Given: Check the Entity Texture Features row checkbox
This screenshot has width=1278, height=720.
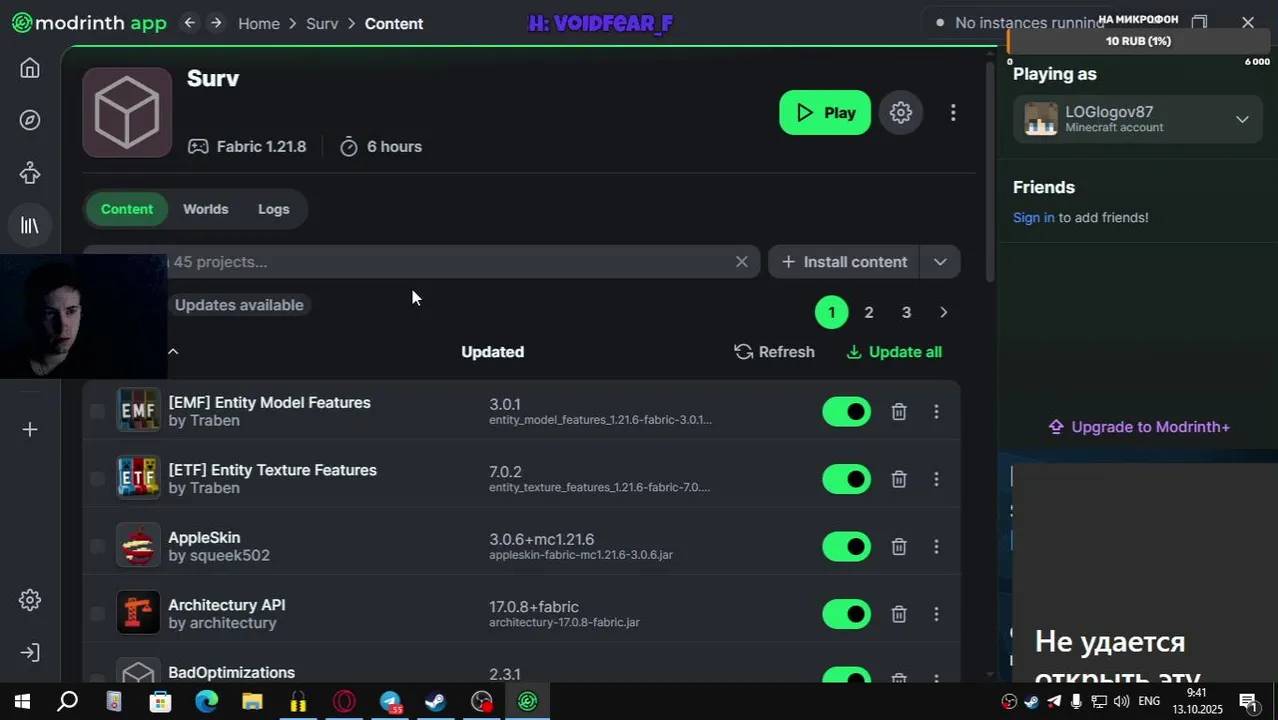Looking at the screenshot, I should coord(97,479).
